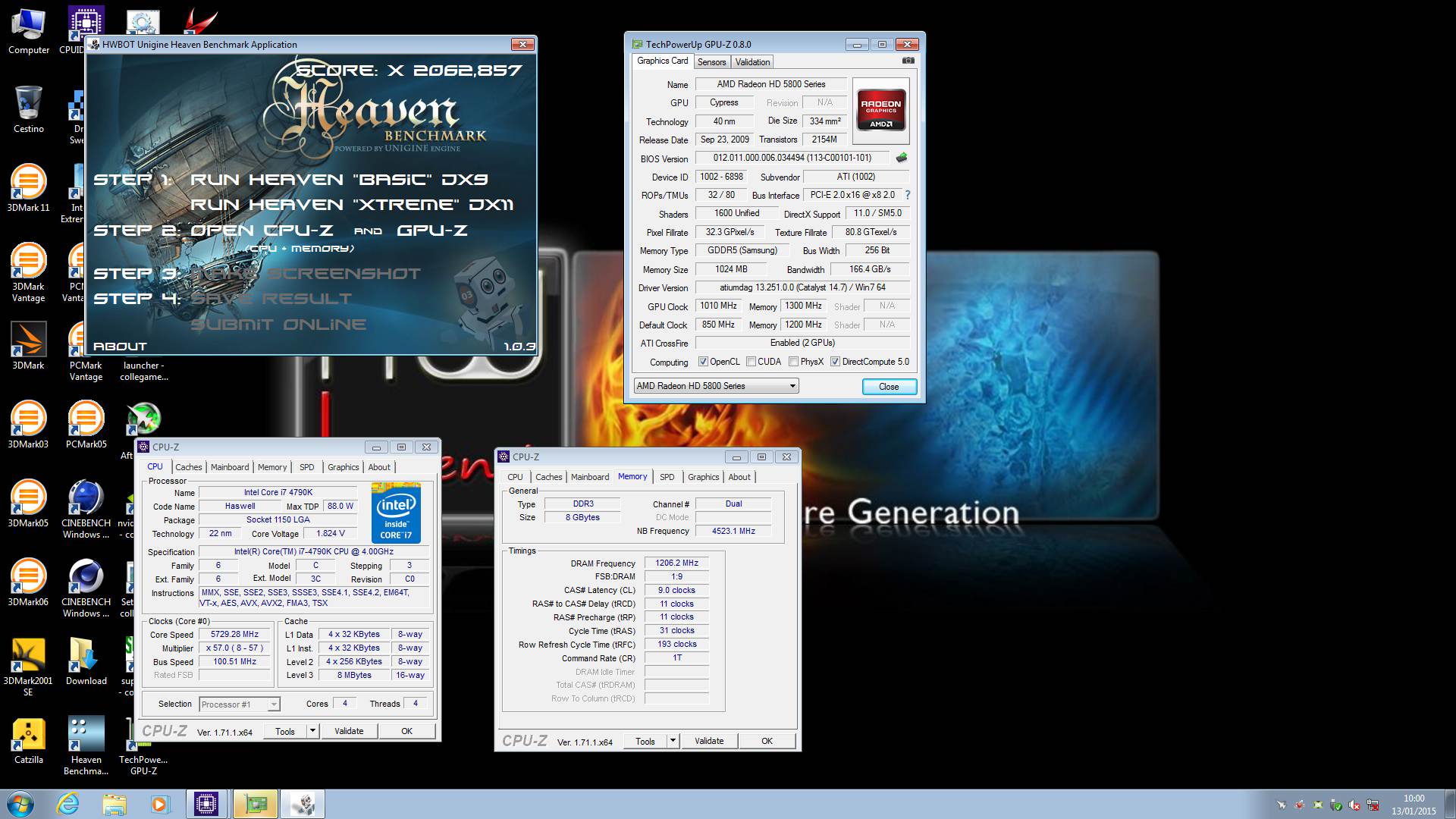Launch the 3DMark03 desktop shortcut

tap(28, 425)
